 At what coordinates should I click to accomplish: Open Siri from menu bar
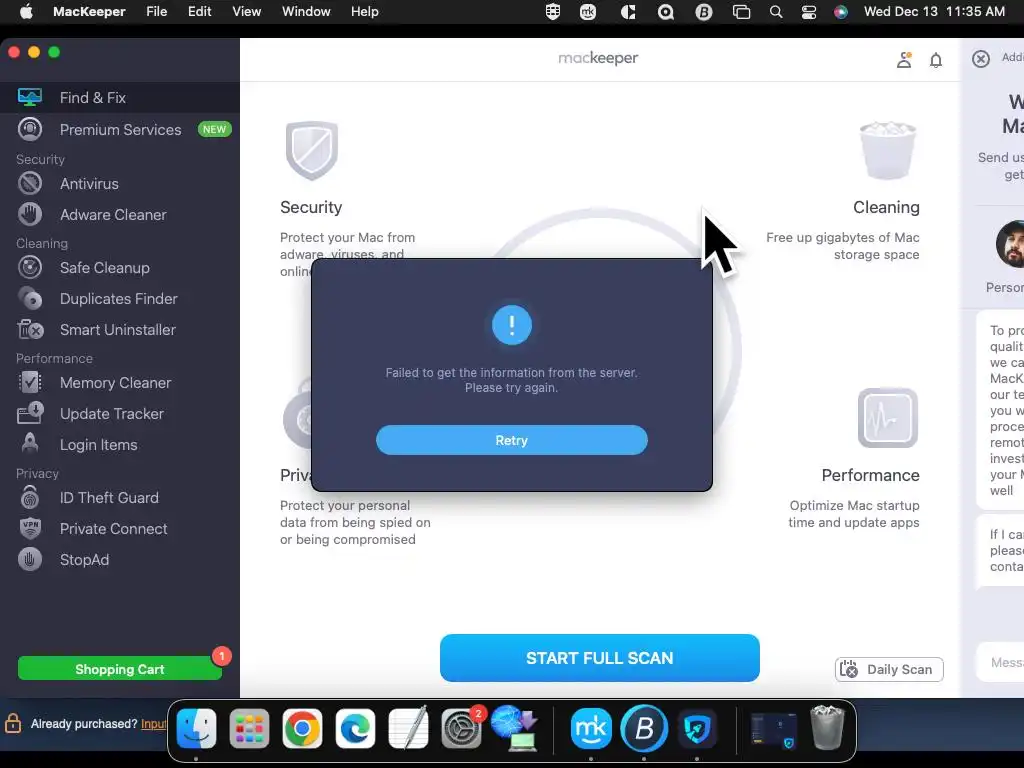click(x=841, y=12)
